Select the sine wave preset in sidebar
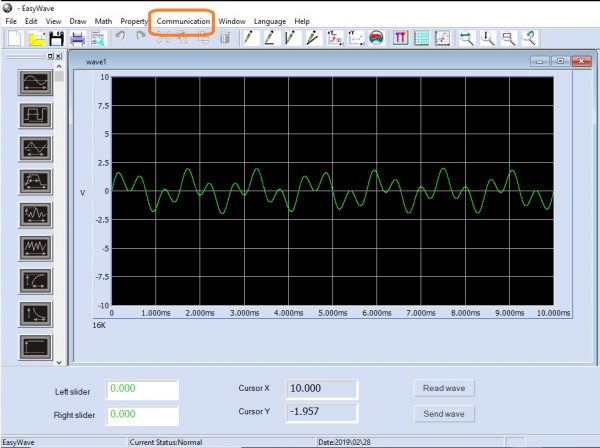 point(35,83)
